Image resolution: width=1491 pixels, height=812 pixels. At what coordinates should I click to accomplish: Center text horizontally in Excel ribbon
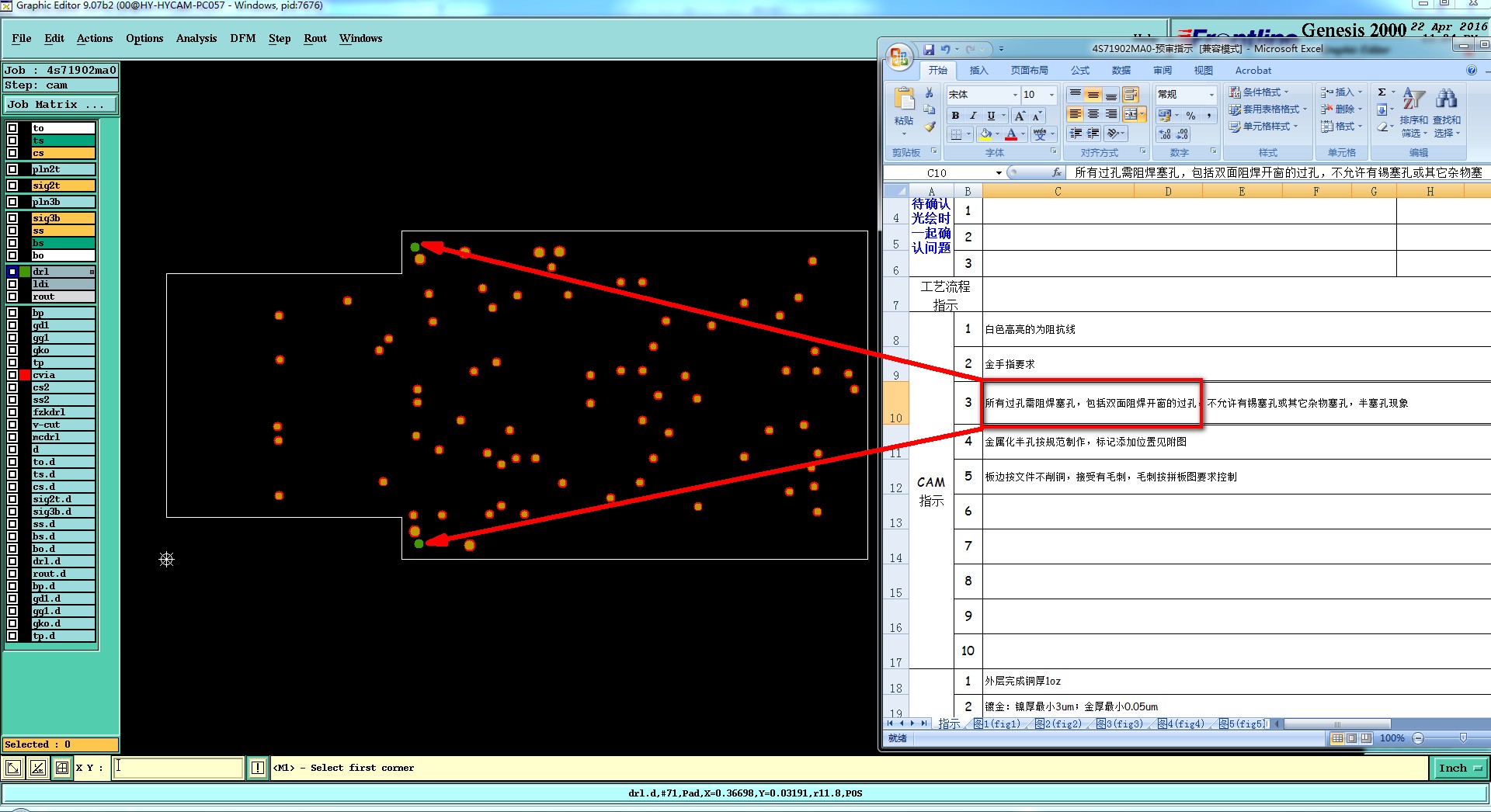(1093, 114)
